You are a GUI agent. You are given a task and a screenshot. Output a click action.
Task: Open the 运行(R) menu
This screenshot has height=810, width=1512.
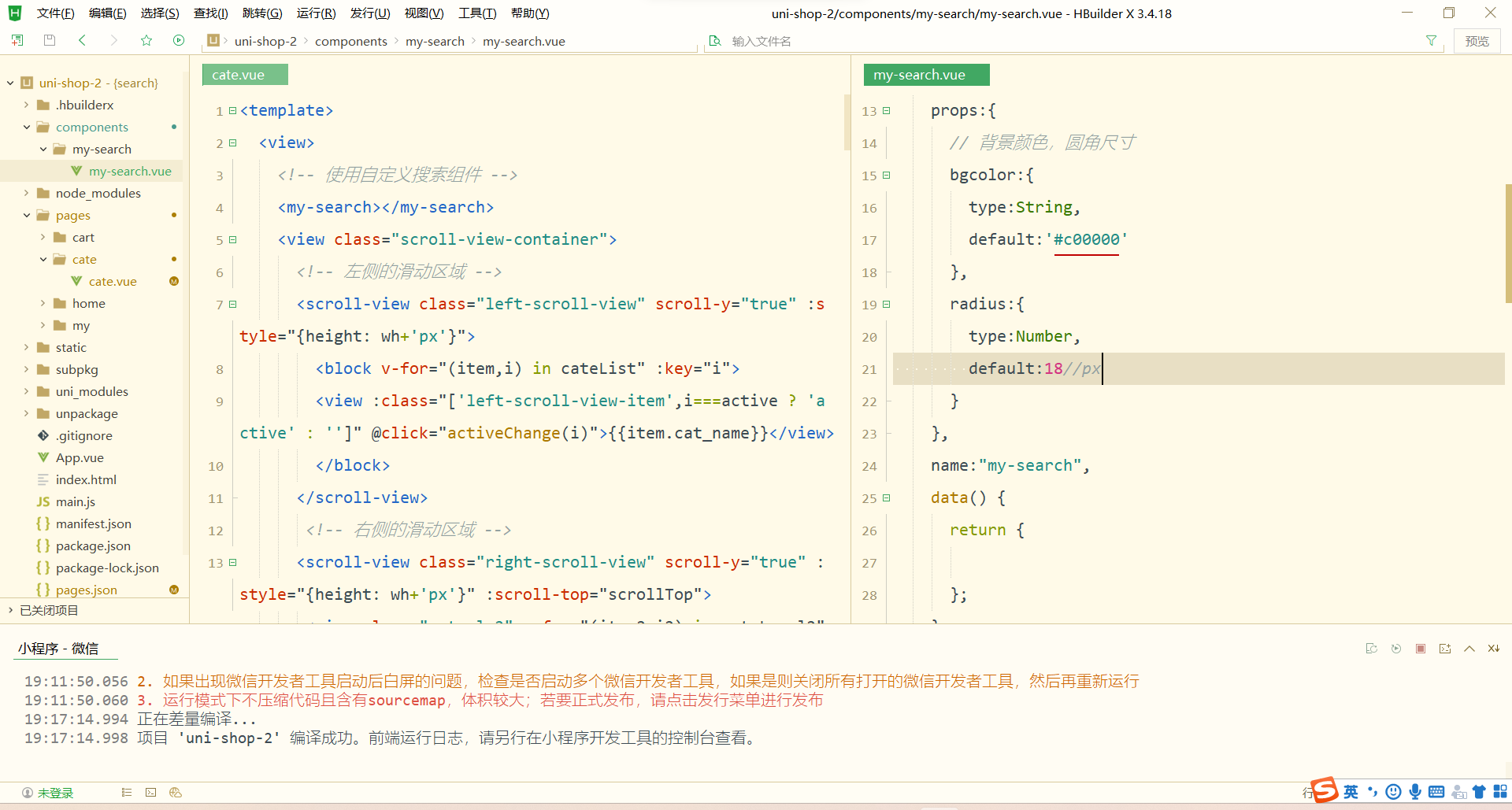[315, 13]
